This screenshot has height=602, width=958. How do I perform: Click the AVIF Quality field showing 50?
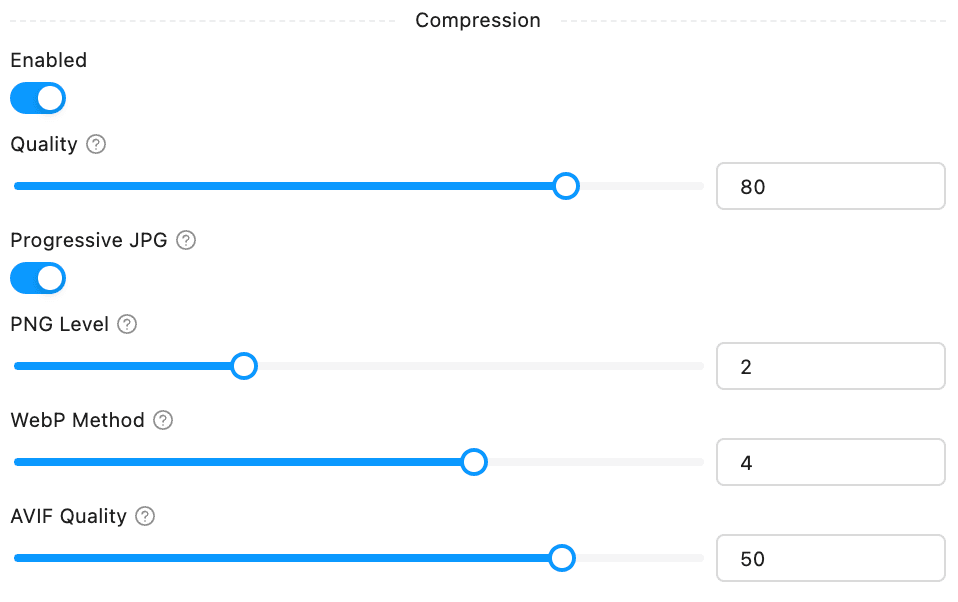pyautogui.click(x=830, y=558)
